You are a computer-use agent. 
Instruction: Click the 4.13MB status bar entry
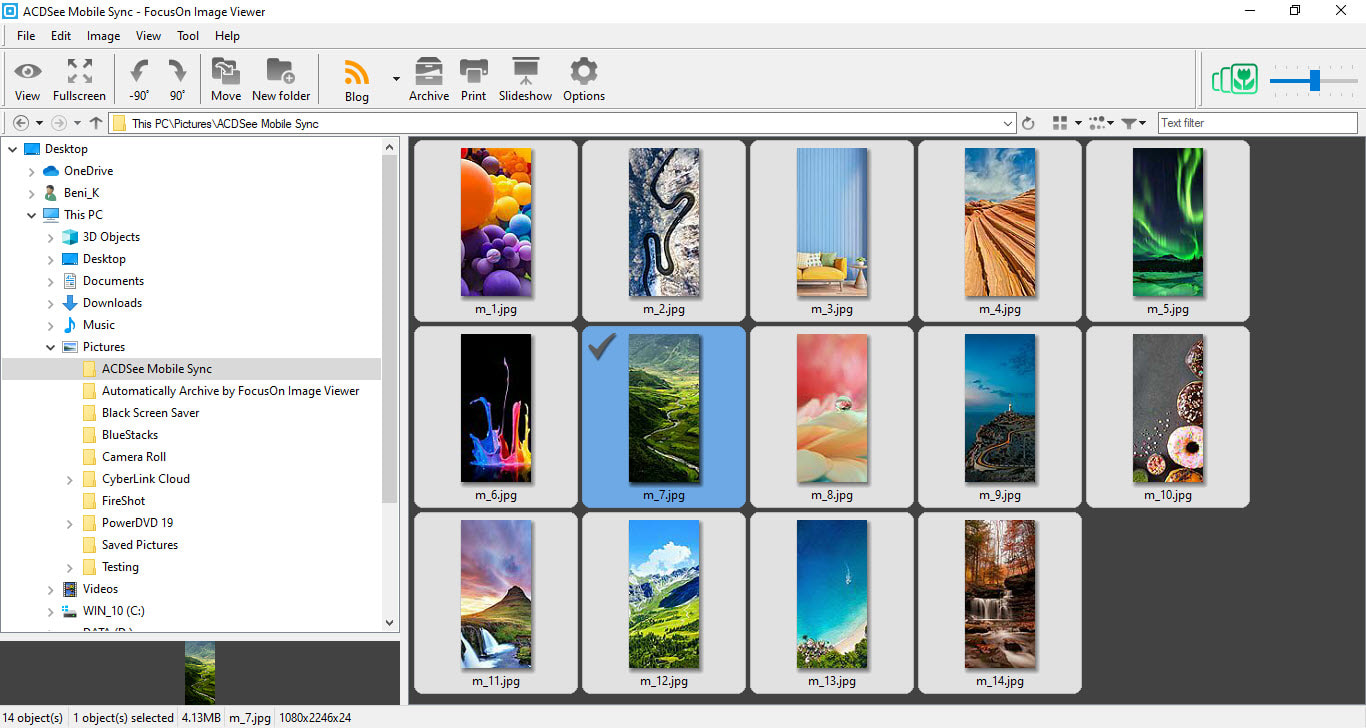point(203,718)
